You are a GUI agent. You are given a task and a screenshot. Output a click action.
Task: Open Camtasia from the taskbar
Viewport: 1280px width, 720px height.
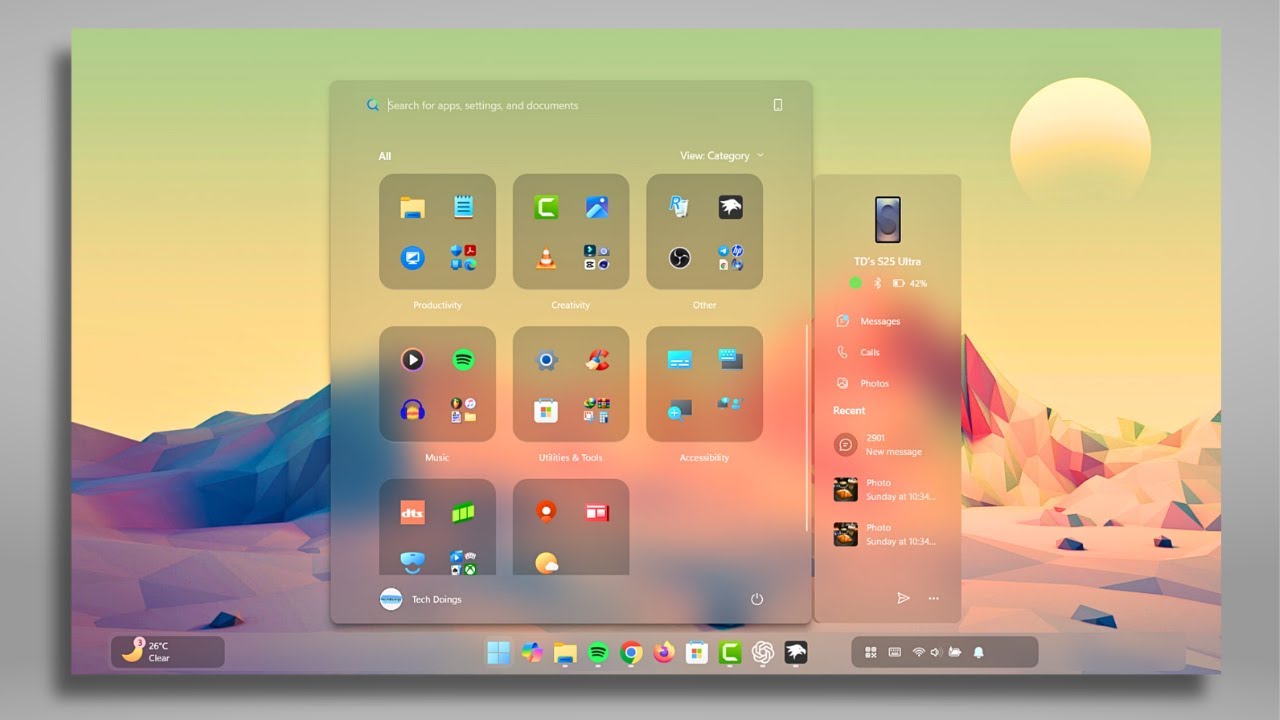tap(730, 653)
